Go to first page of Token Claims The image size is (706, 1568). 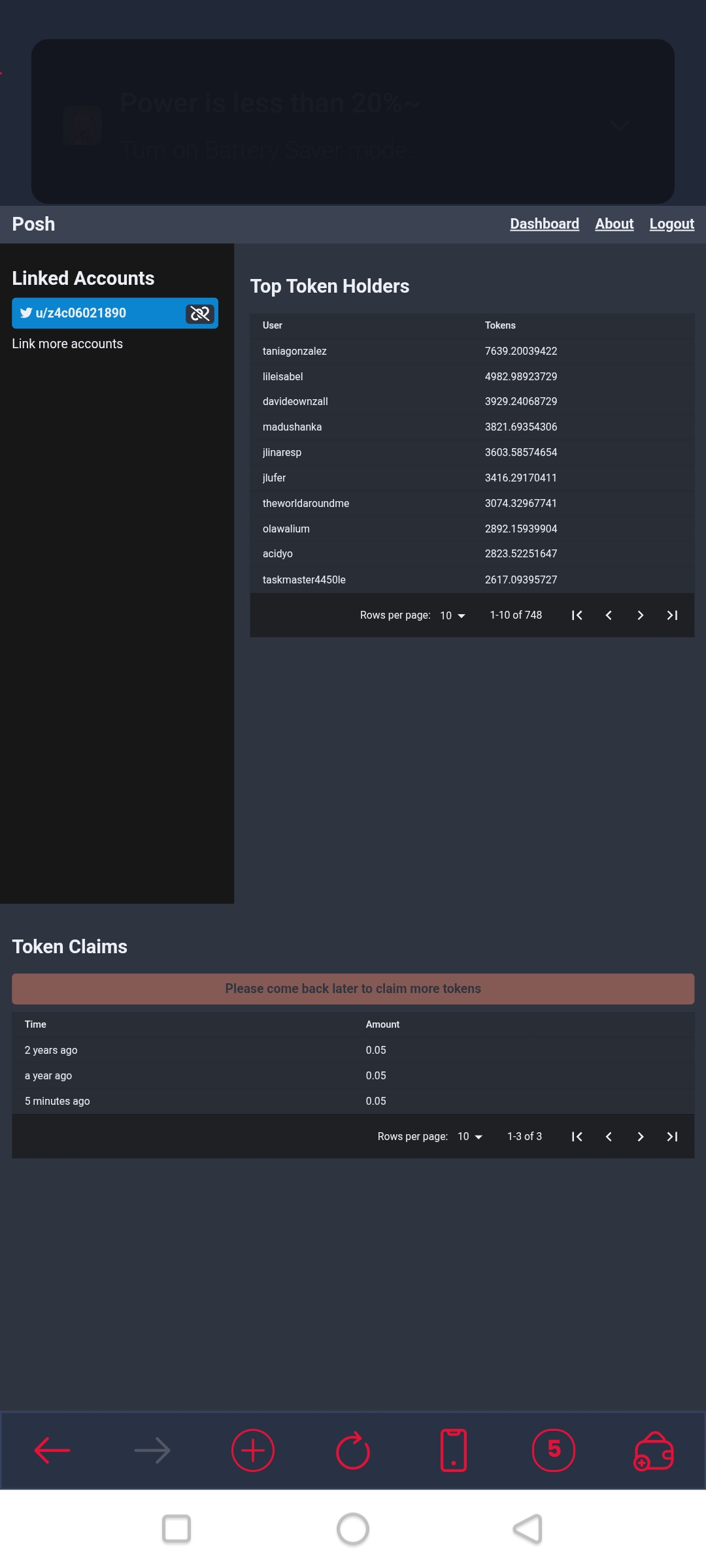pyautogui.click(x=577, y=1137)
